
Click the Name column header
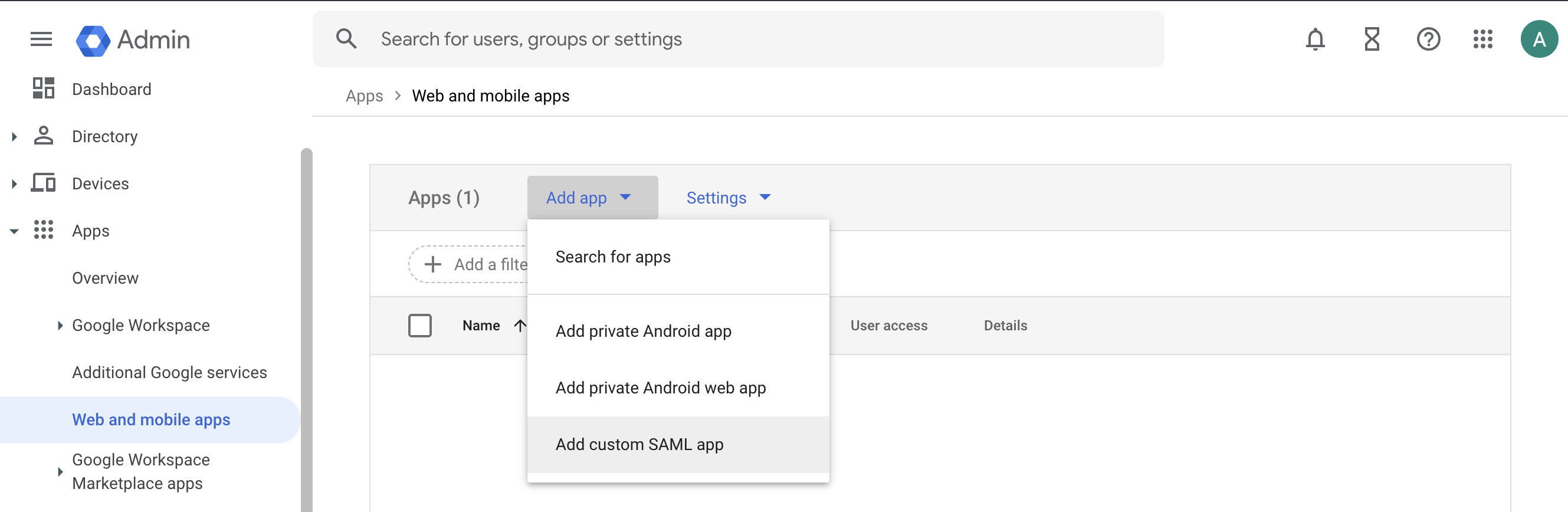[481, 326]
